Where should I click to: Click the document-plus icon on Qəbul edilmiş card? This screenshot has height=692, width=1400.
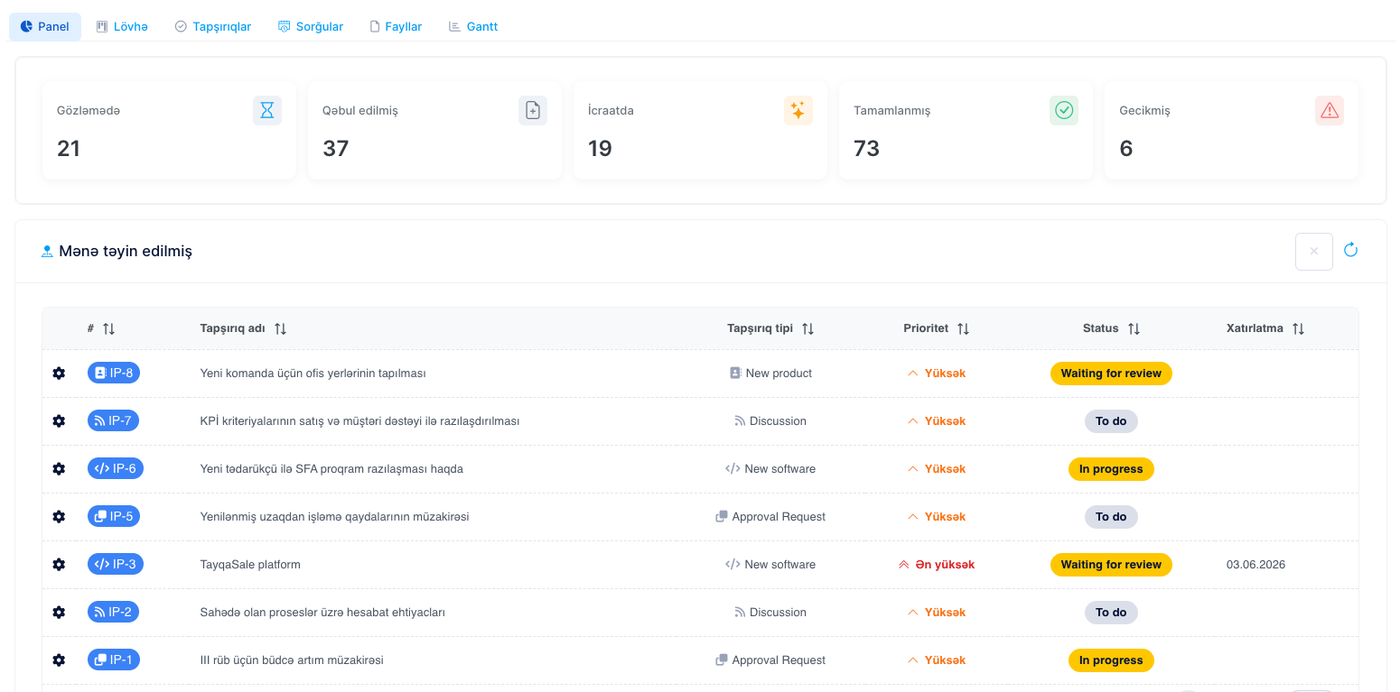click(x=533, y=110)
